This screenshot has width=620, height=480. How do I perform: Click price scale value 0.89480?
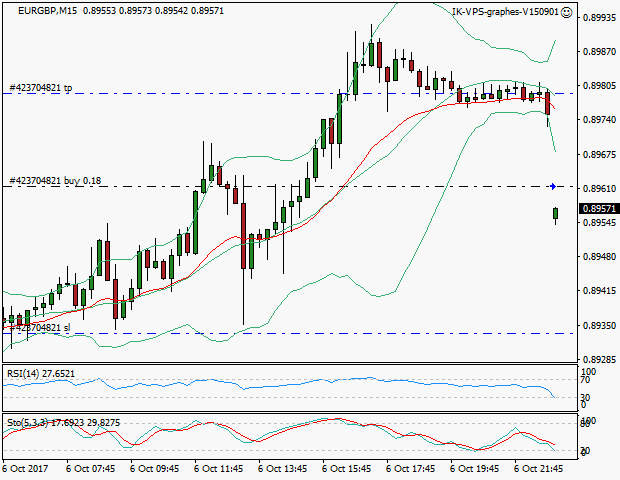(x=599, y=257)
